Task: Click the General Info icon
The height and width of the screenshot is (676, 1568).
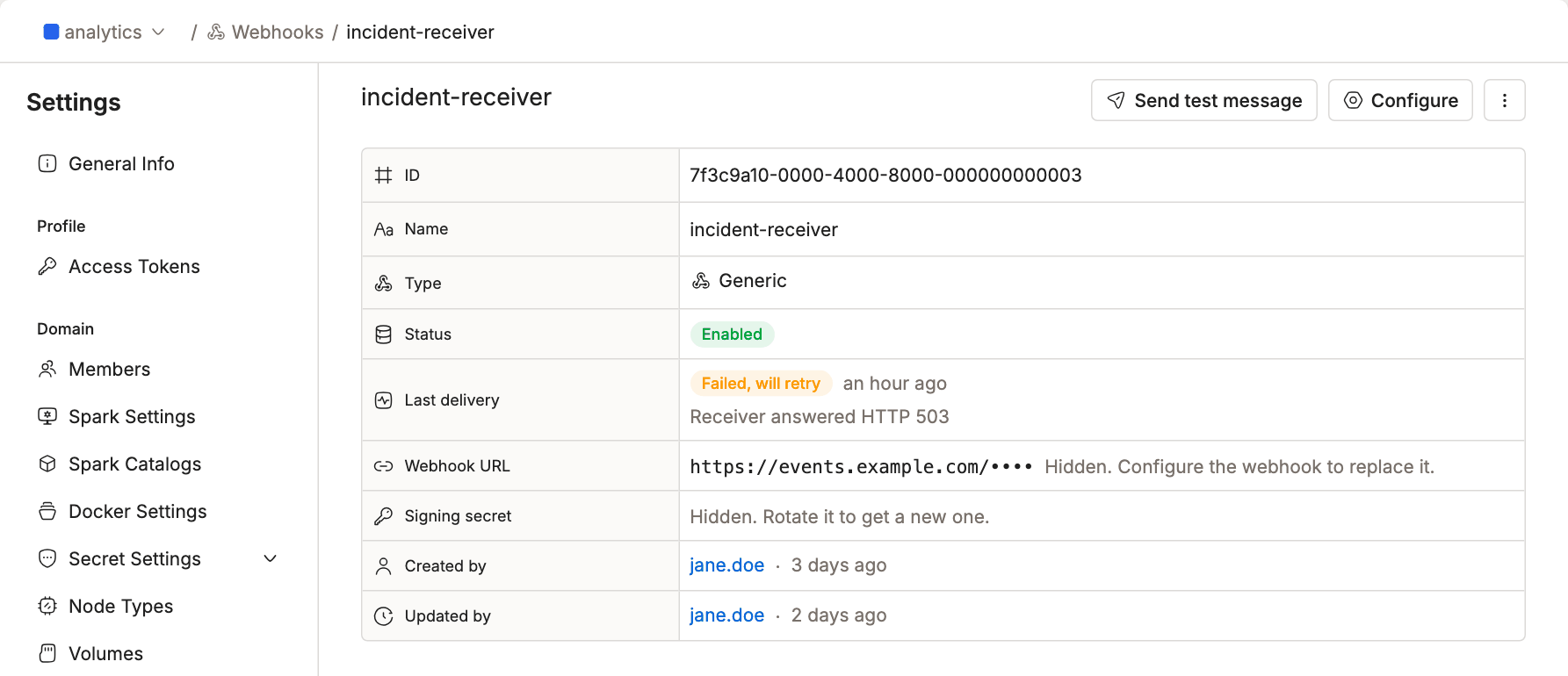Action: point(47,164)
